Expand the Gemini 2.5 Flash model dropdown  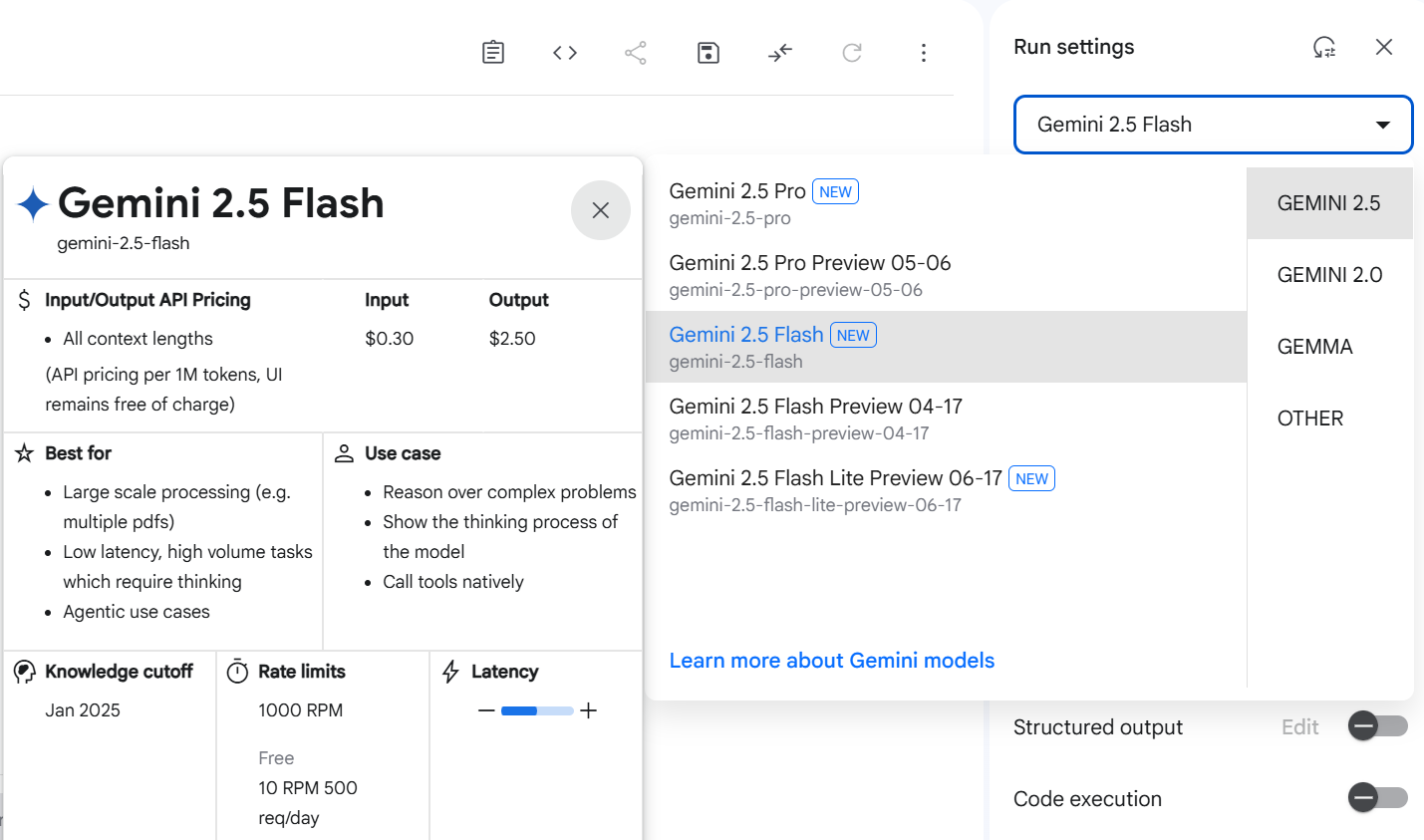[x=1214, y=125]
